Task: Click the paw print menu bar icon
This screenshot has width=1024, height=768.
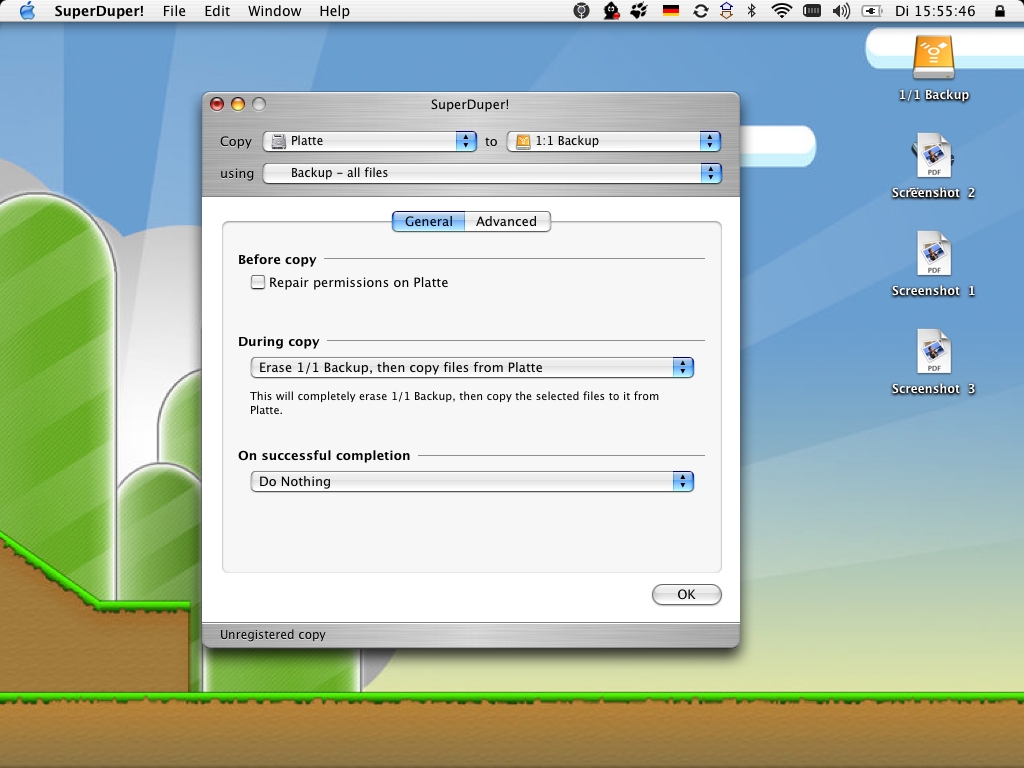Action: [639, 11]
